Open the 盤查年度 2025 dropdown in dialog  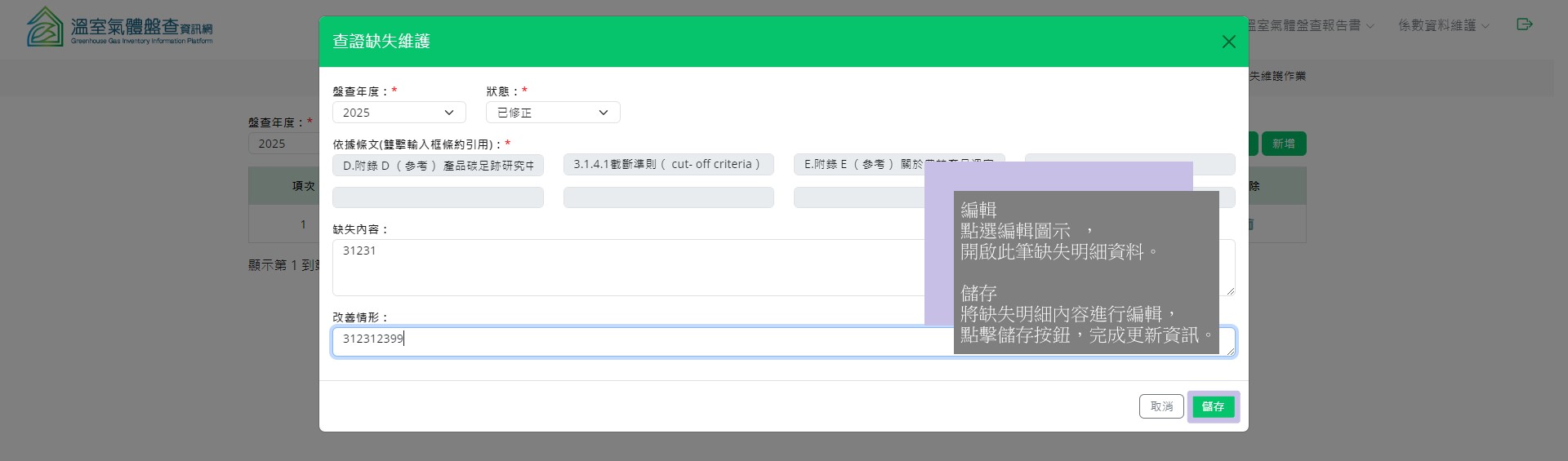(399, 113)
